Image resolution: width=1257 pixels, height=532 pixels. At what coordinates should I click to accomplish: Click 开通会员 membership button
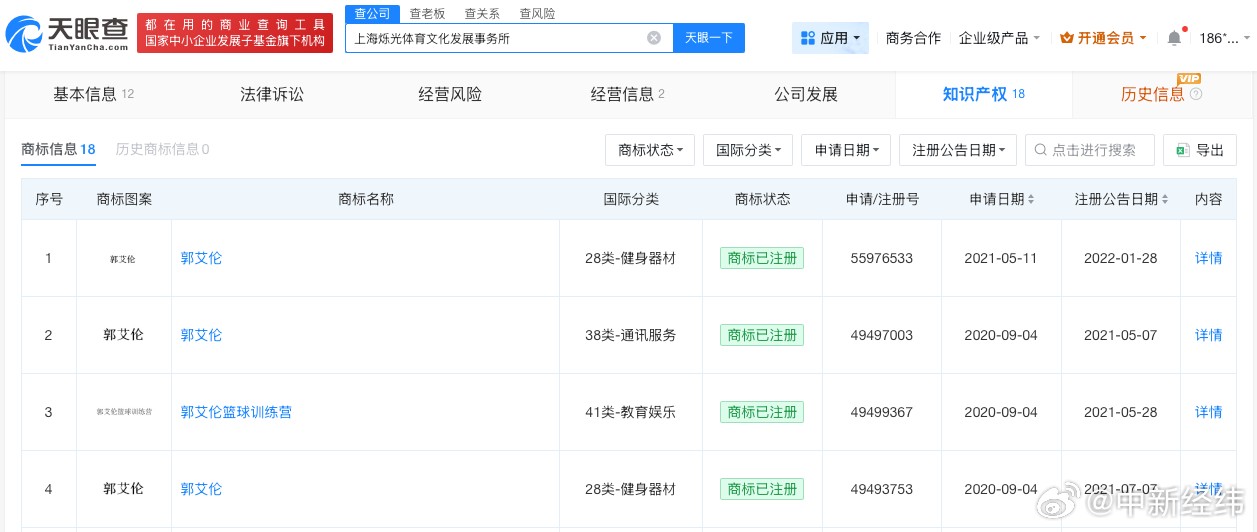pos(1102,38)
